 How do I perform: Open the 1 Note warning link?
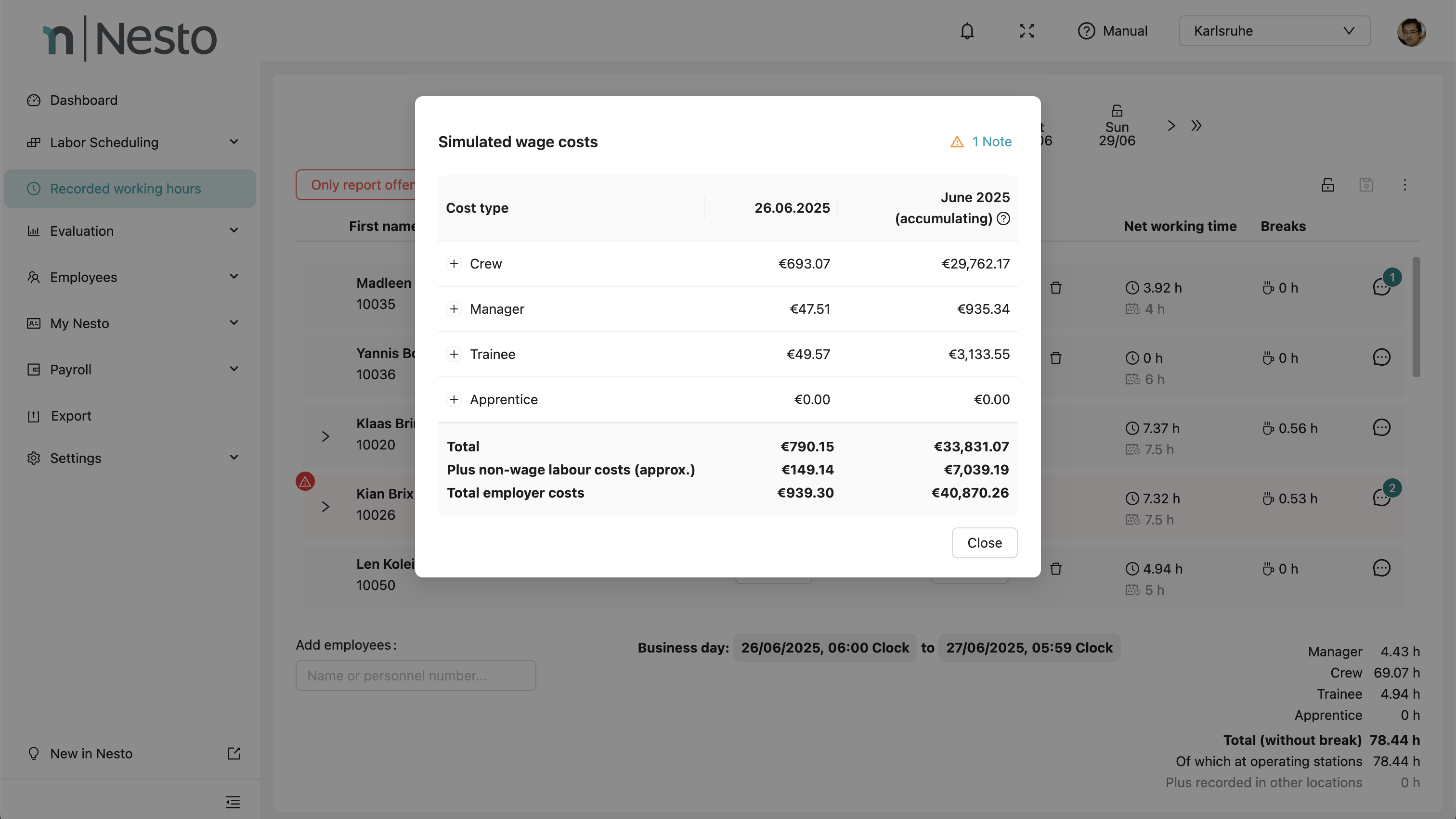[982, 142]
